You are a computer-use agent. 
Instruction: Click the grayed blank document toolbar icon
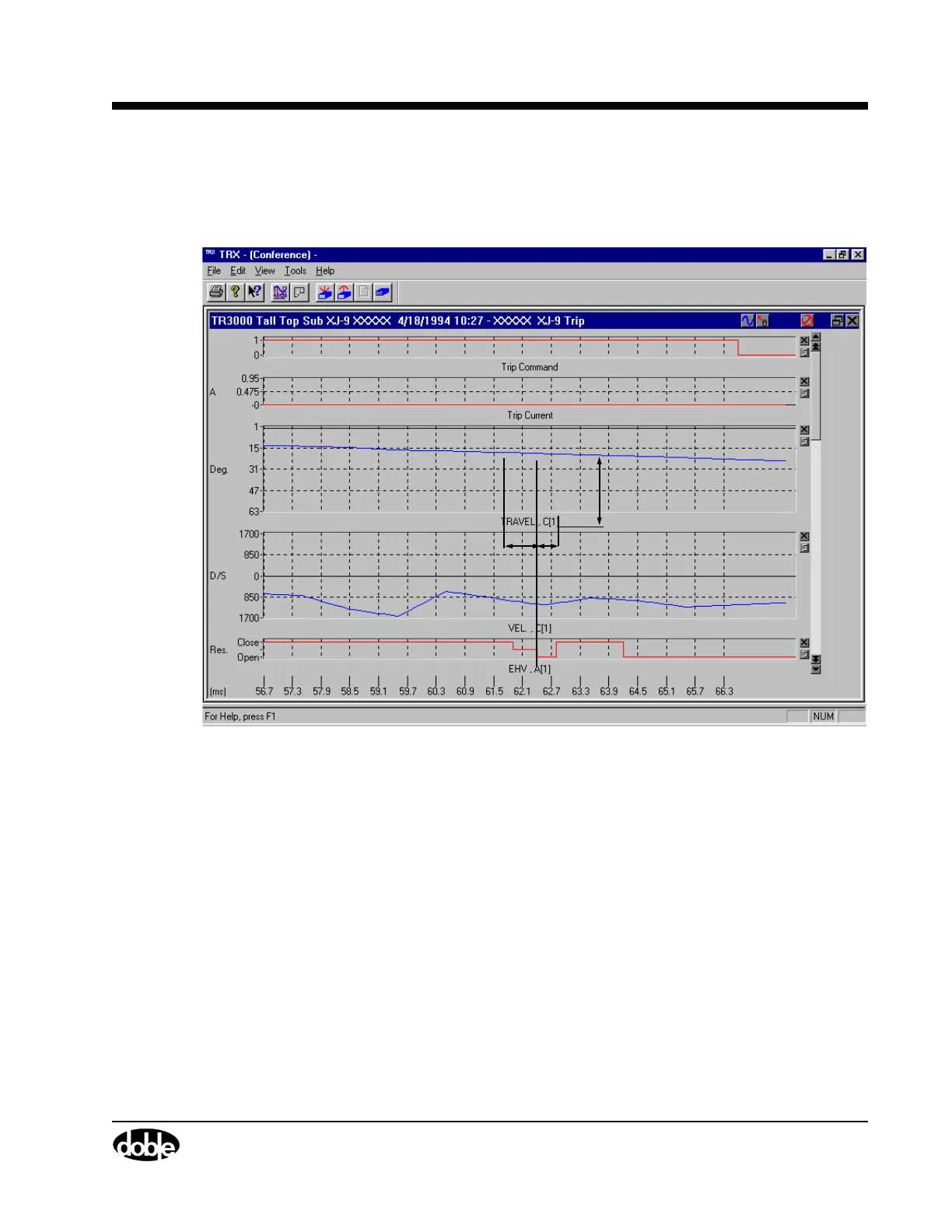click(363, 292)
